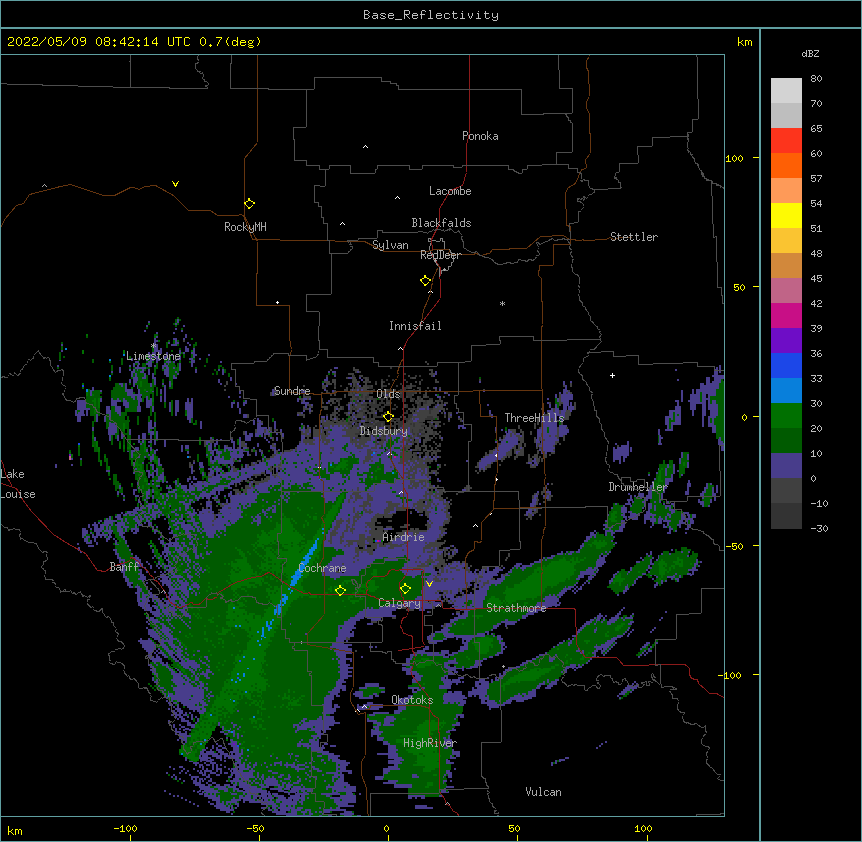Image resolution: width=862 pixels, height=842 pixels.
Task: Click the dBZ legend heading
Action: pyautogui.click(x=810, y=53)
